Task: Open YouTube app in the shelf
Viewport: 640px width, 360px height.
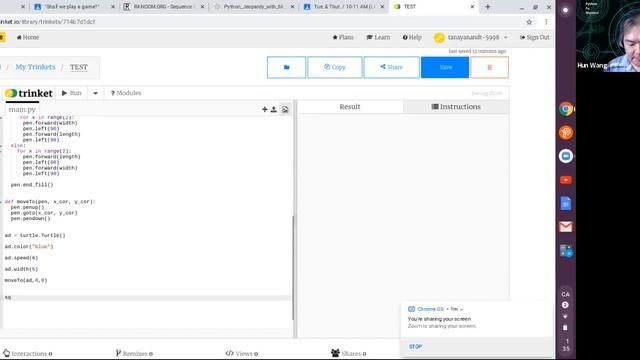Action: (566, 180)
